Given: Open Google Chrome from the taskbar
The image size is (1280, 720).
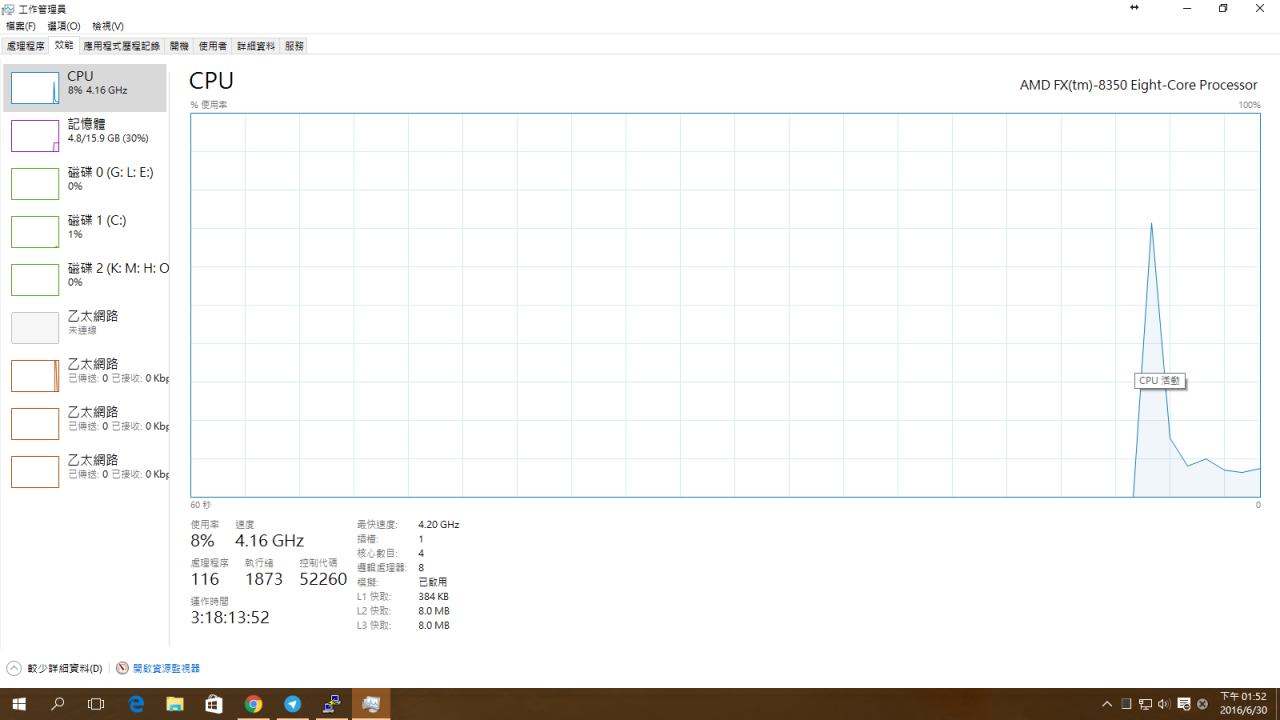Looking at the screenshot, I should pyautogui.click(x=253, y=704).
